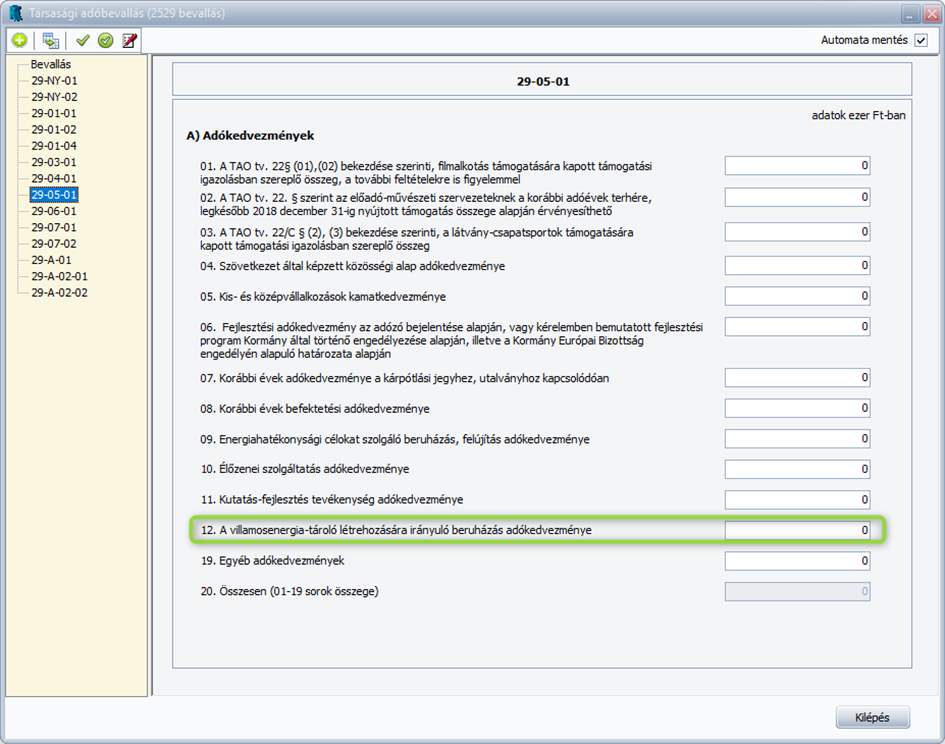Focus row 09 Energiahatékonysági beruházás input field
The height and width of the screenshot is (744, 945).
coord(797,439)
